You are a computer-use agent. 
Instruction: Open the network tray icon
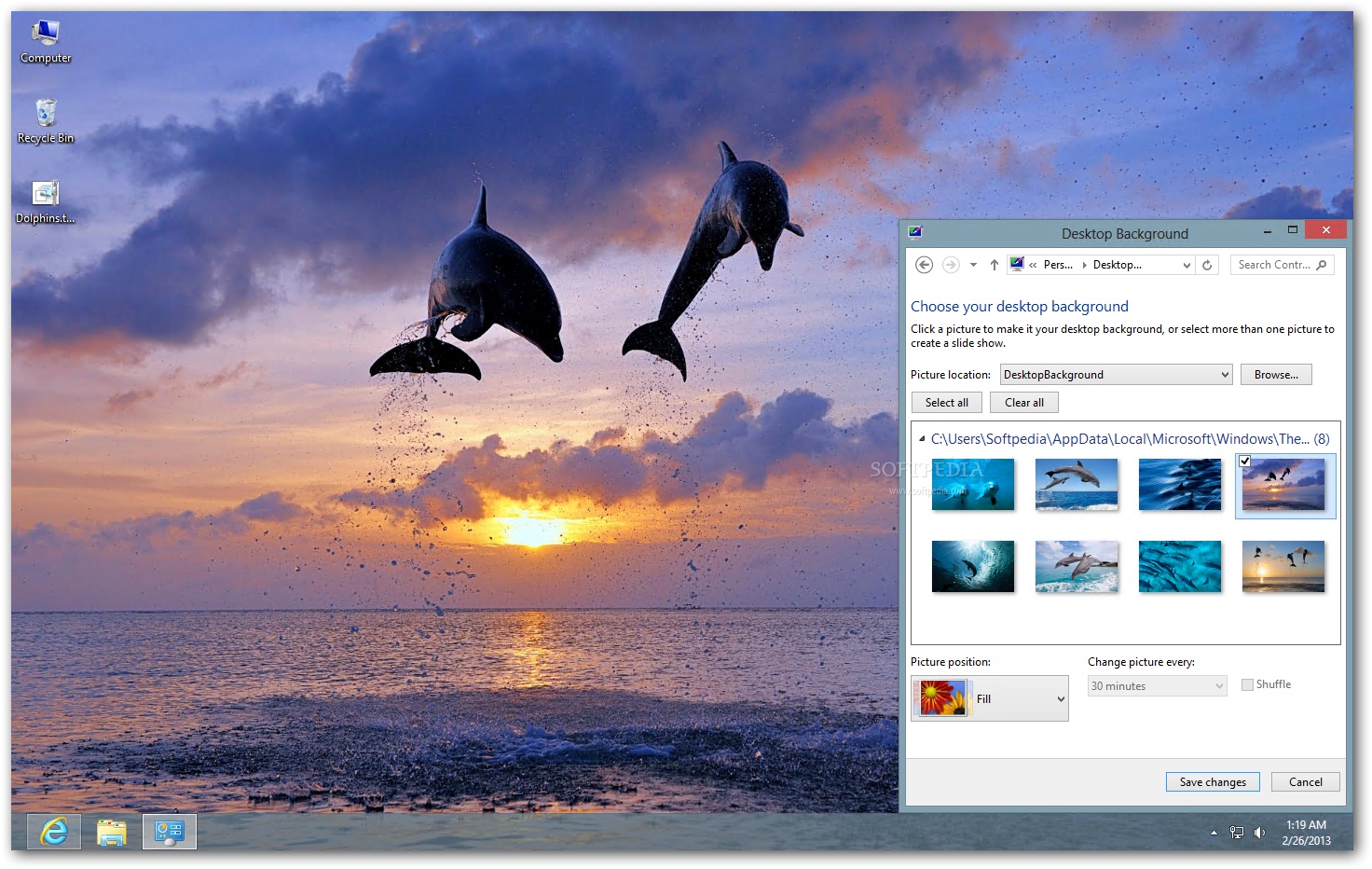pyautogui.click(x=1237, y=833)
